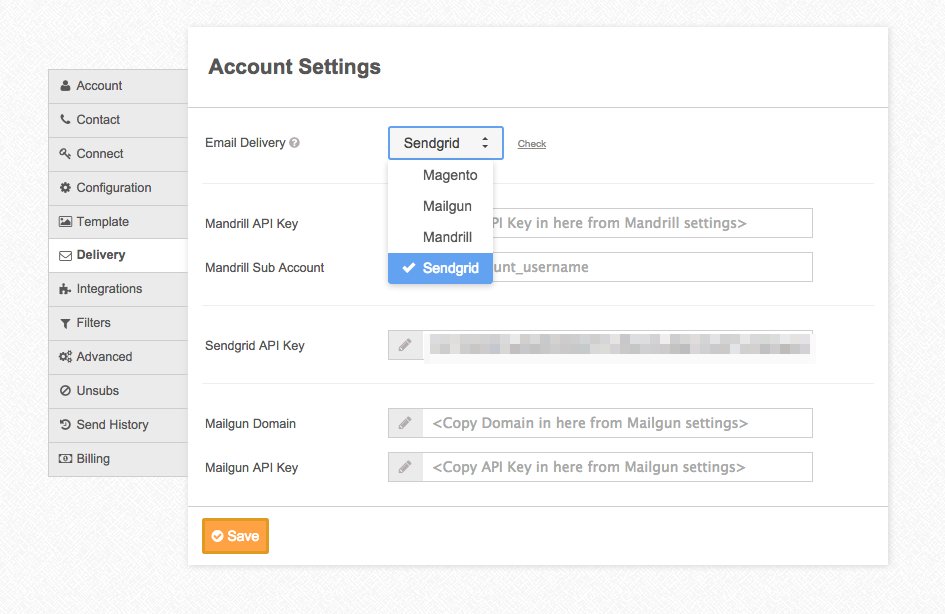Open the Integrations puzzle tab
This screenshot has height=614, width=945.
click(x=117, y=289)
